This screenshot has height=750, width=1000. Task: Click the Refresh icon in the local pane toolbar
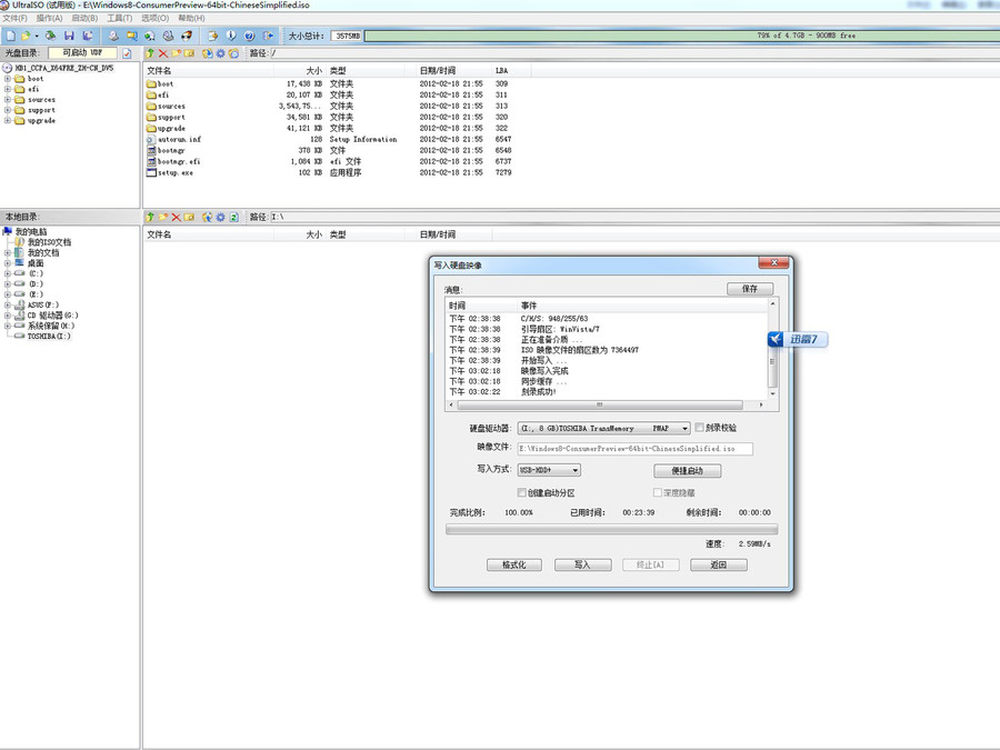coord(234,217)
